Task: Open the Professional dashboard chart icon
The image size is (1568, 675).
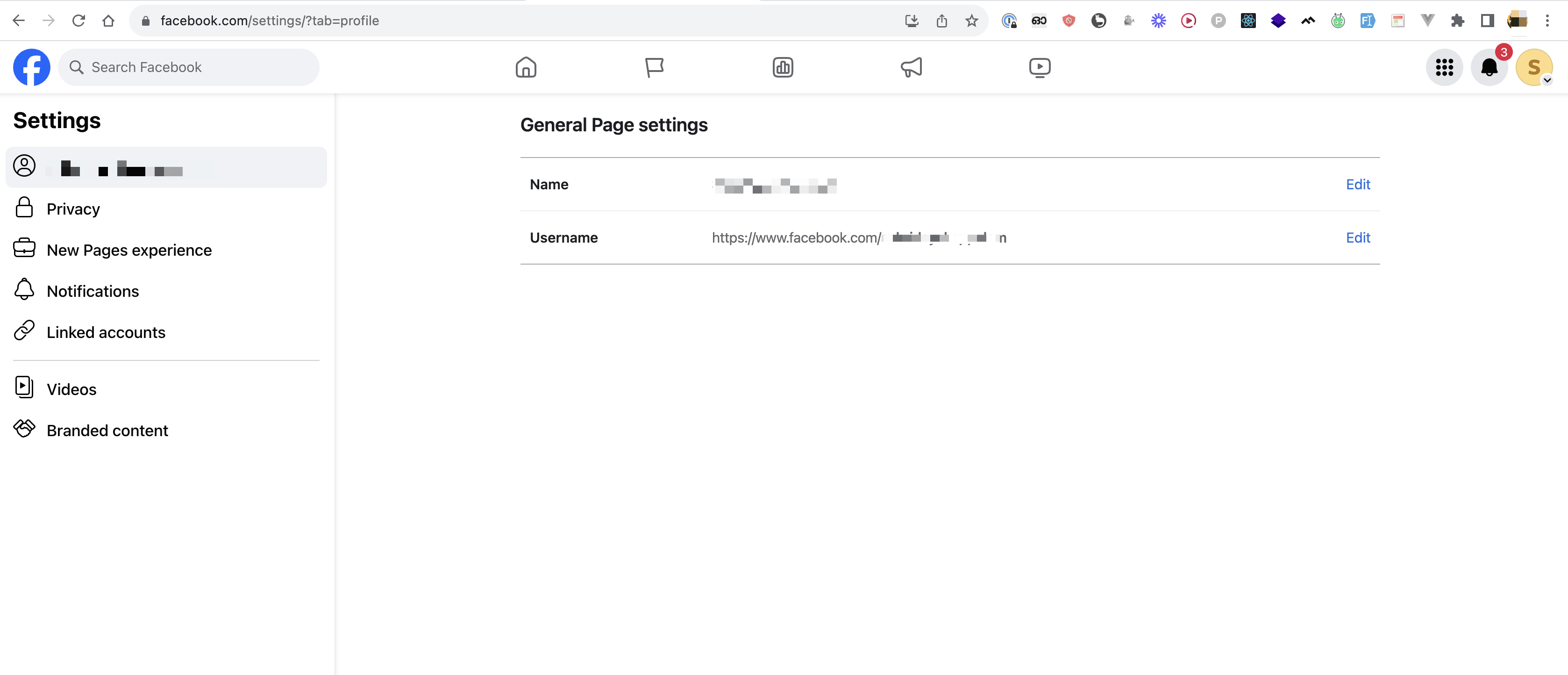Action: coord(783,67)
